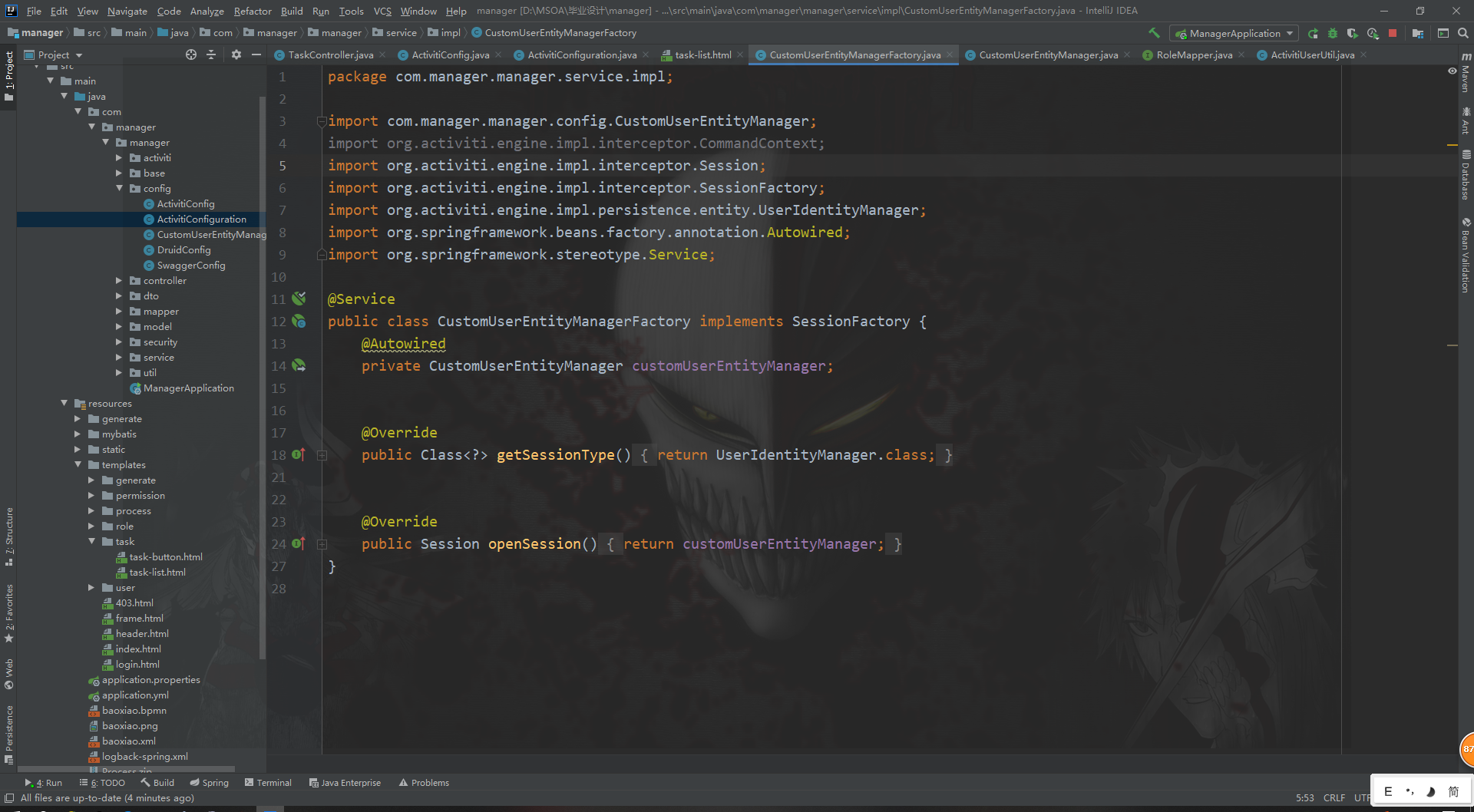
Task: Switch to the RoleMapper.java tab
Action: tap(1194, 54)
